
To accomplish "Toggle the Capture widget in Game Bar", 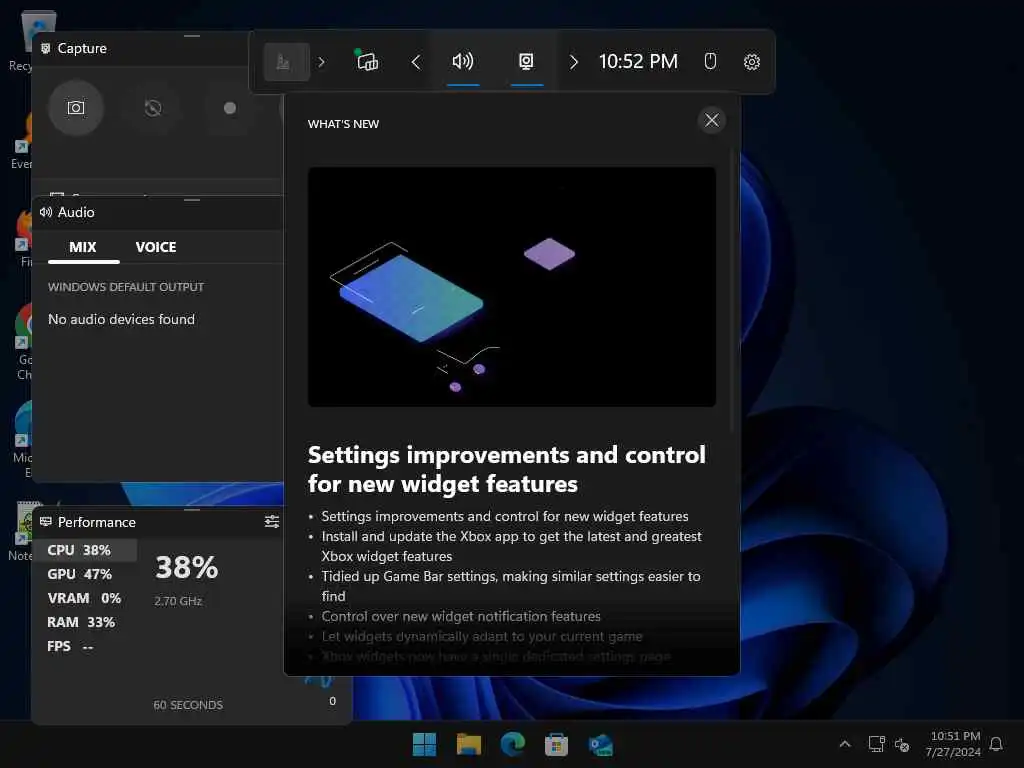I will pos(526,61).
